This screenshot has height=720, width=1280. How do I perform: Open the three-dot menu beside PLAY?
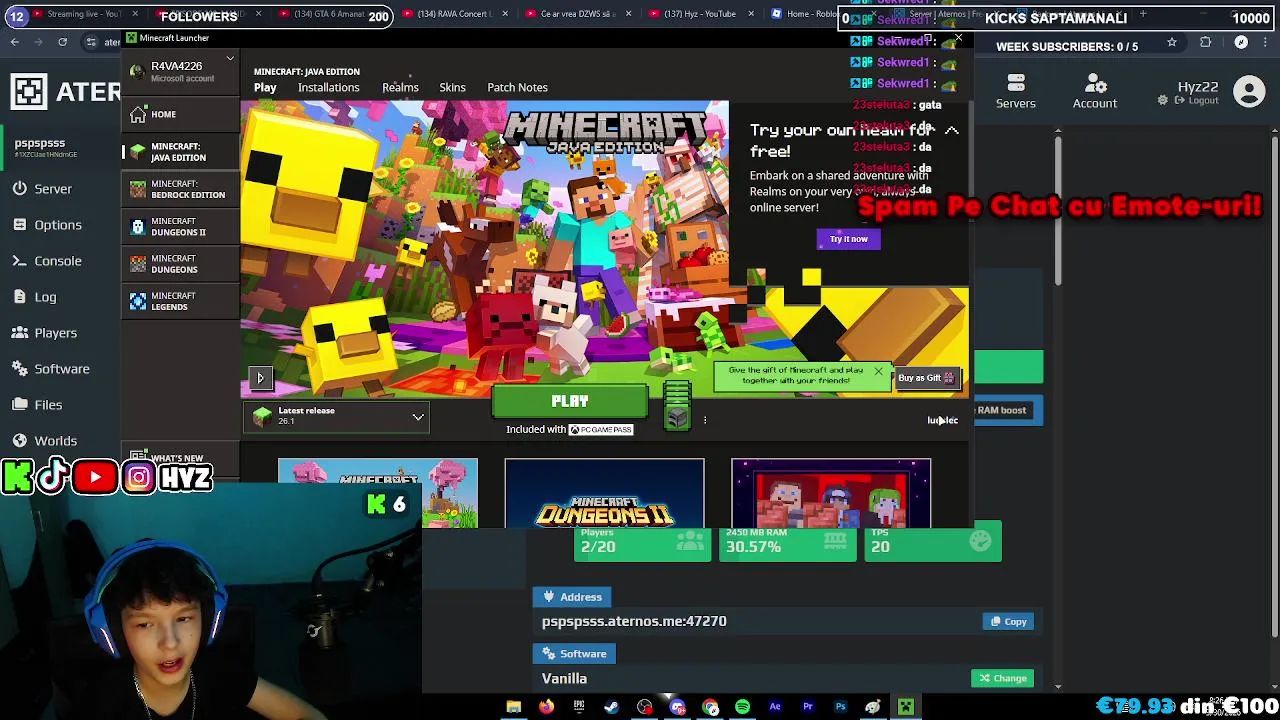coord(704,420)
